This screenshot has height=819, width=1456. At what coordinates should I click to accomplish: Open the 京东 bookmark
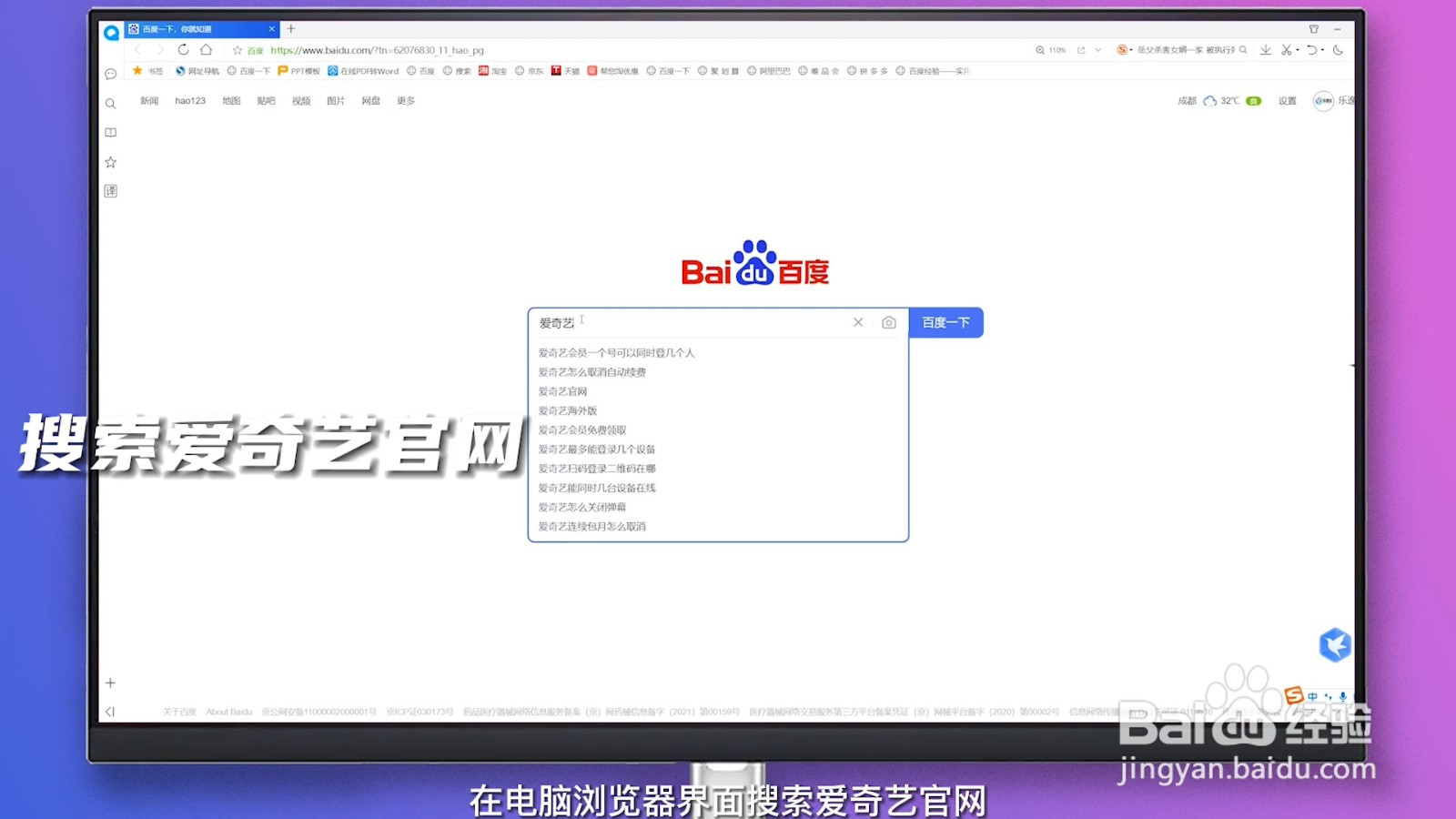click(x=529, y=71)
